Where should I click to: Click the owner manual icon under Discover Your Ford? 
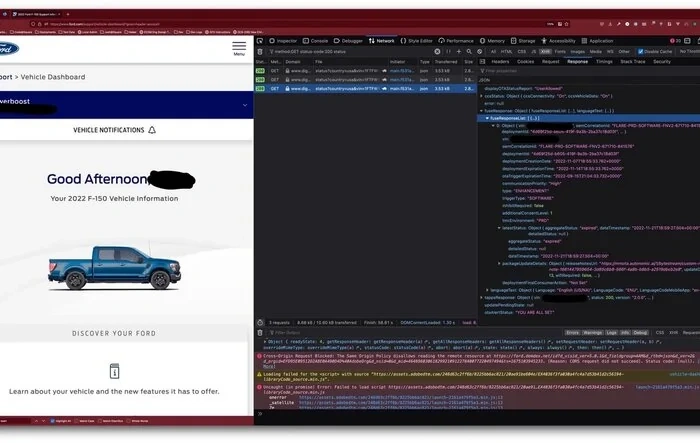tap(114, 371)
